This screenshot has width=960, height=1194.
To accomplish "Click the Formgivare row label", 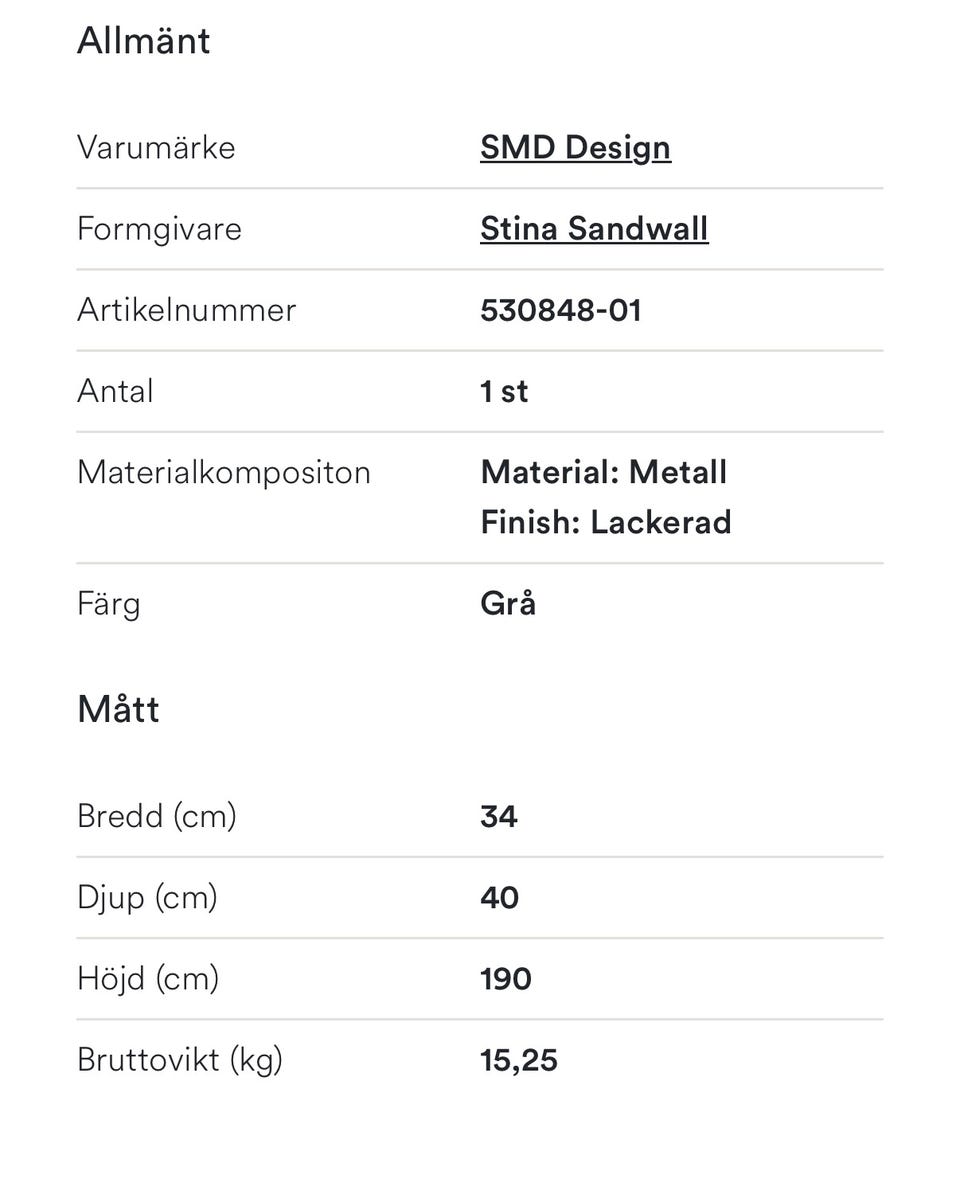I will click(160, 229).
